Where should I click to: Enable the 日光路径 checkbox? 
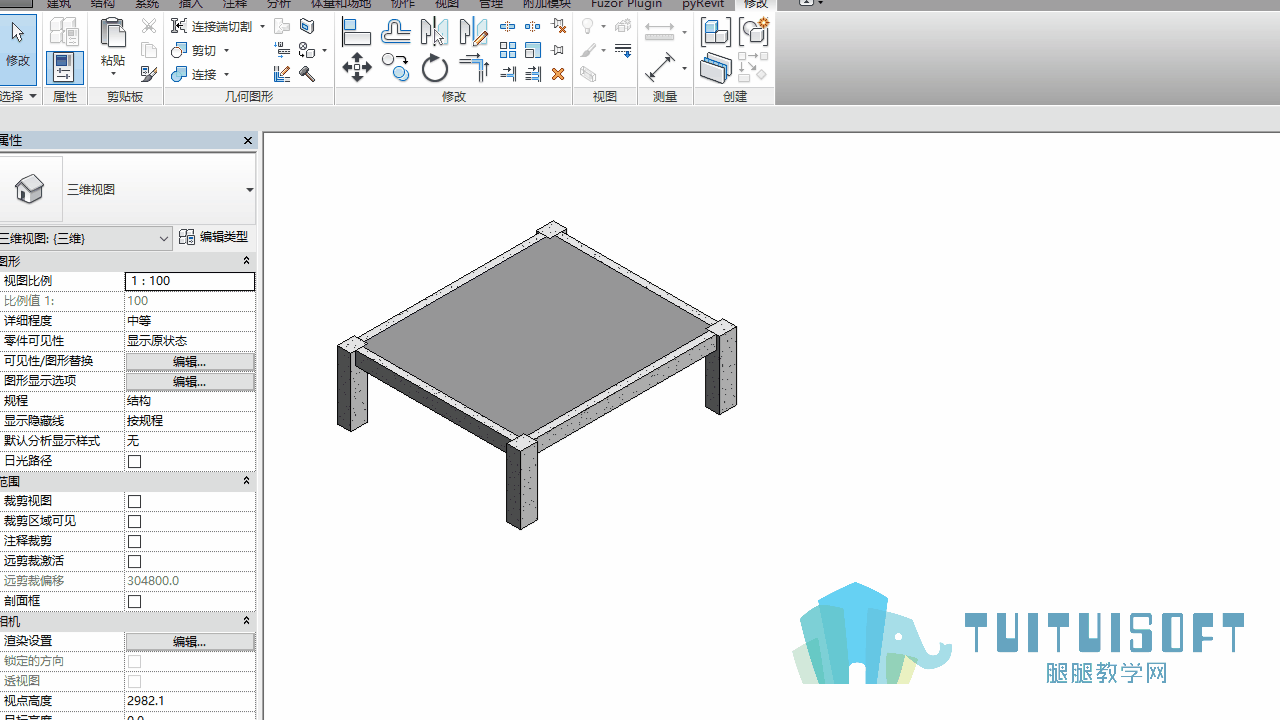[135, 461]
